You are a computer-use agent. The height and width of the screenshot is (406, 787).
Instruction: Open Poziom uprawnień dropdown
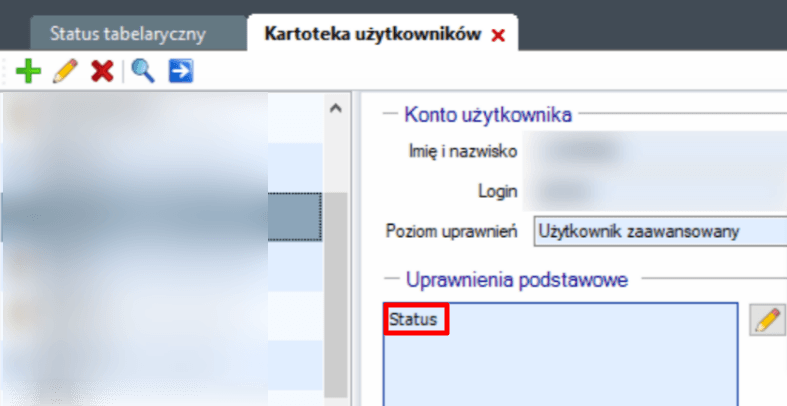pos(660,231)
